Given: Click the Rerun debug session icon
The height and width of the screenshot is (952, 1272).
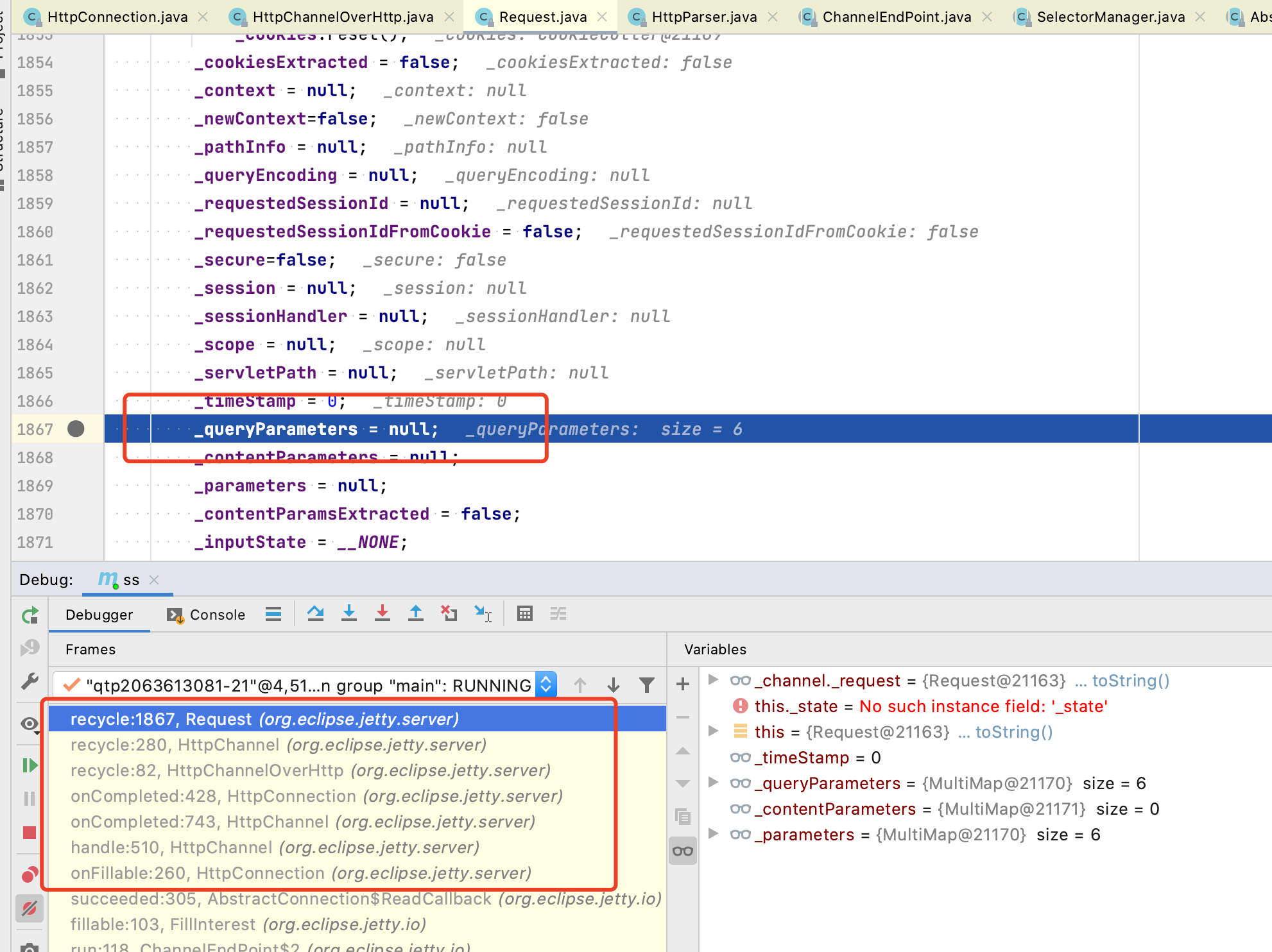Looking at the screenshot, I should (x=30, y=616).
